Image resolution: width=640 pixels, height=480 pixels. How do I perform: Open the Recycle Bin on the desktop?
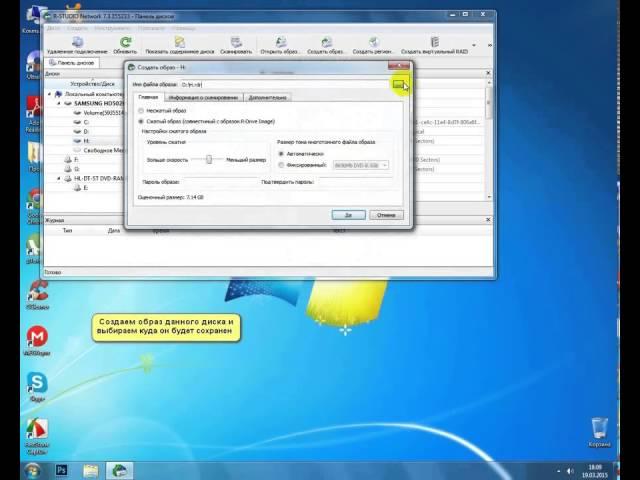pyautogui.click(x=600, y=432)
